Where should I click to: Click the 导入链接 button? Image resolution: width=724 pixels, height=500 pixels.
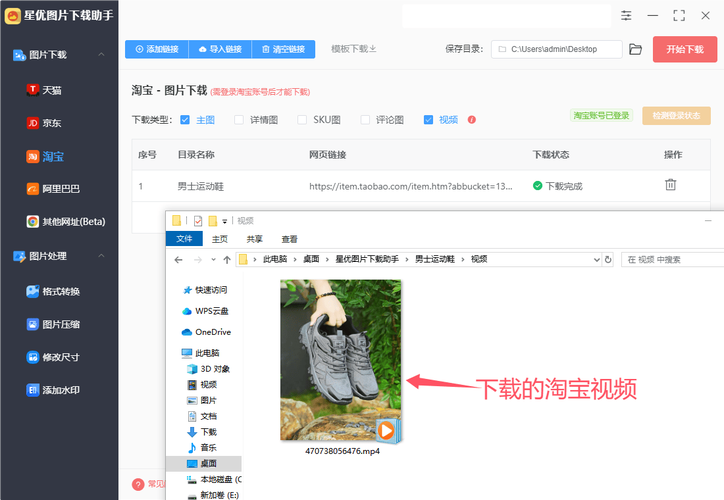point(220,49)
